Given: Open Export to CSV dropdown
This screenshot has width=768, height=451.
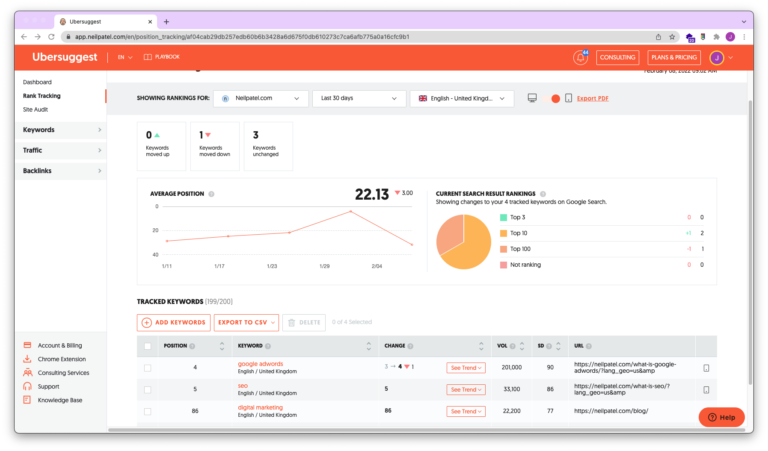Looking at the screenshot, I should tap(246, 323).
